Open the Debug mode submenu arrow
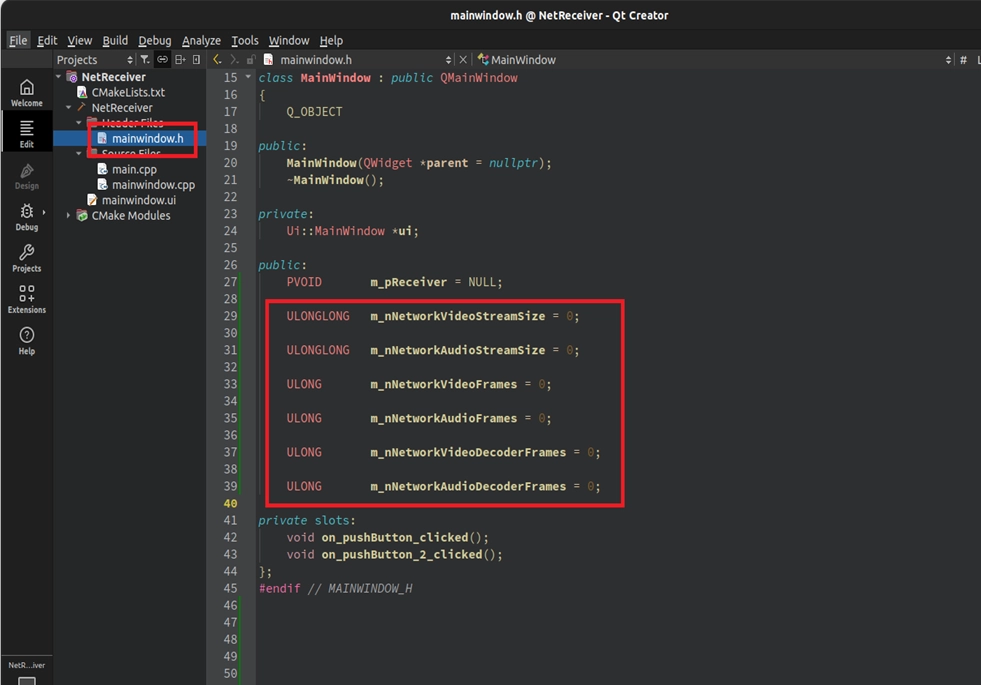This screenshot has width=981, height=685. click(44, 212)
